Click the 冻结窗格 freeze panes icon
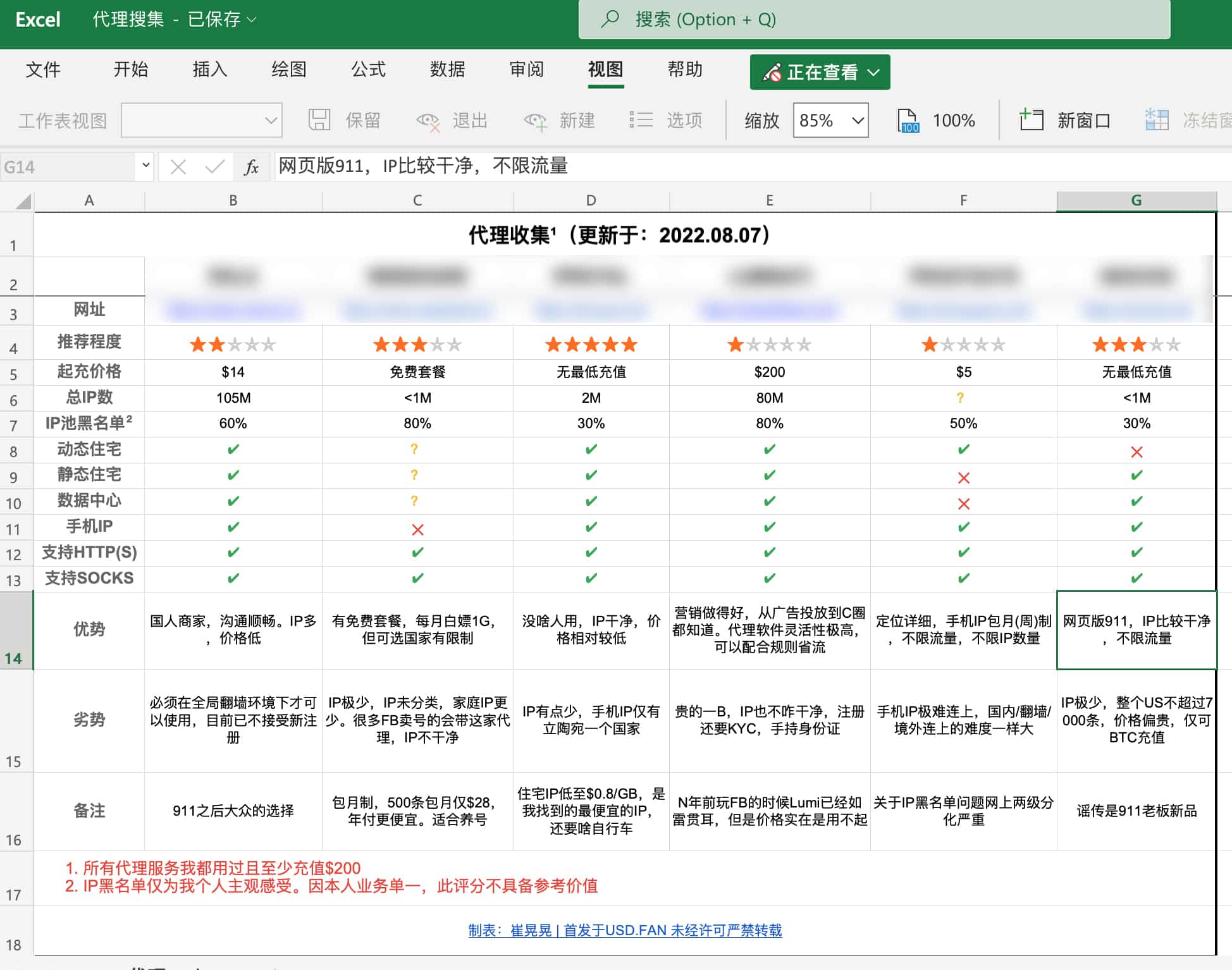Screen dimensions: 1232x970 coord(1157,120)
